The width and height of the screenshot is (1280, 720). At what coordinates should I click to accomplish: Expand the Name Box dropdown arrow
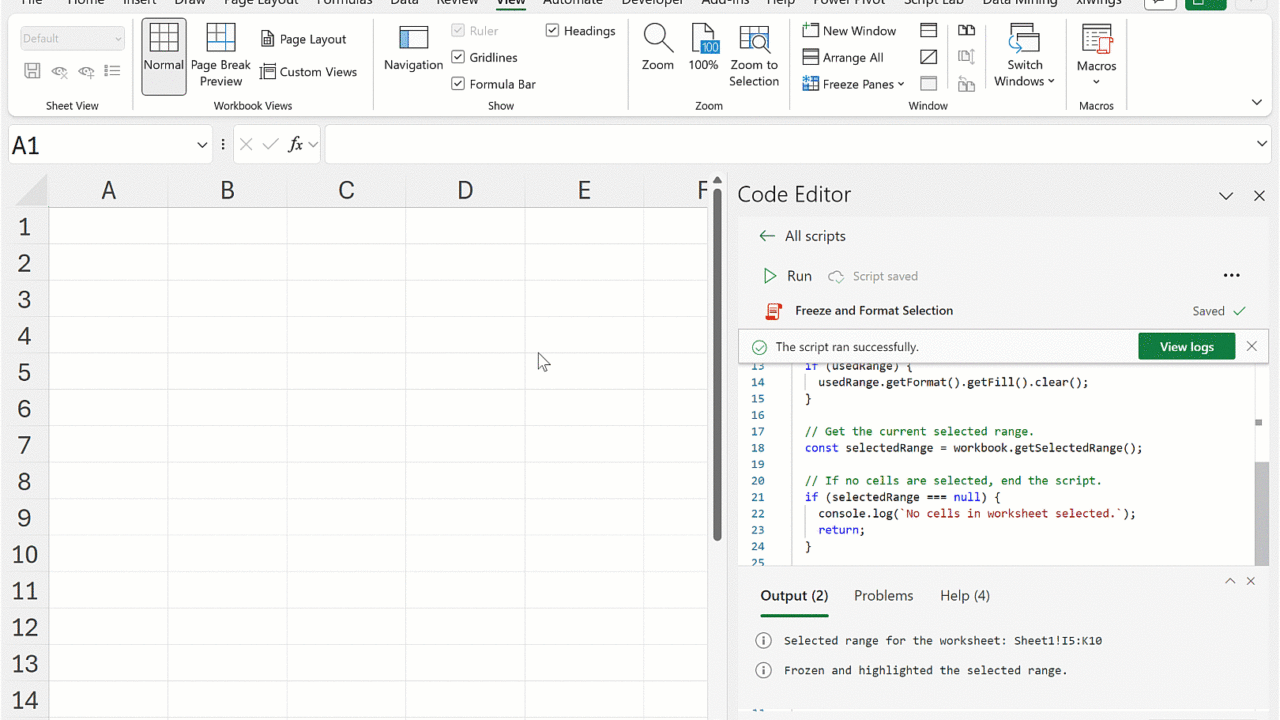tap(202, 145)
